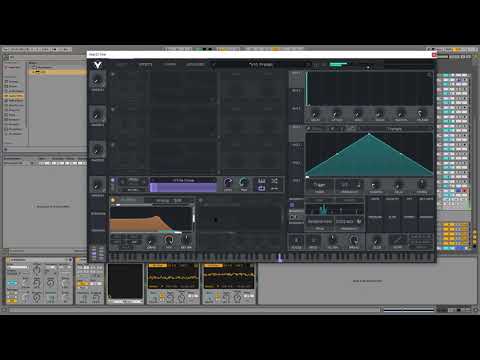Click the Macro 3 knob
The height and width of the screenshot is (360, 480).
97,150
